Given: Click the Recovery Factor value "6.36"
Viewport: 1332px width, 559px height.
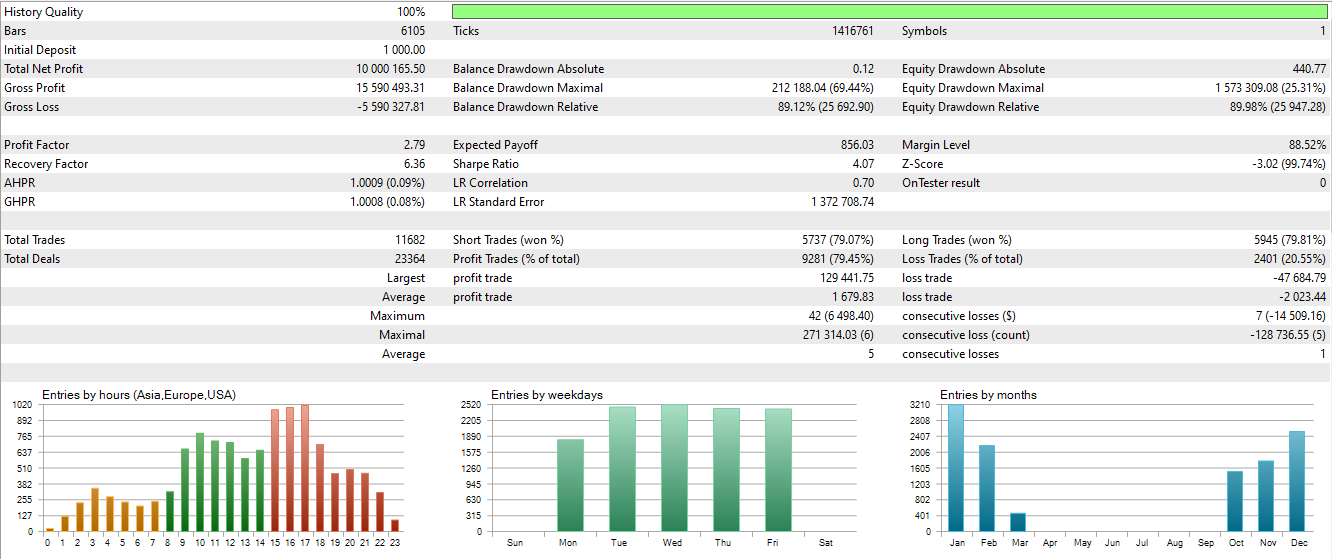Looking at the screenshot, I should click(415, 164).
